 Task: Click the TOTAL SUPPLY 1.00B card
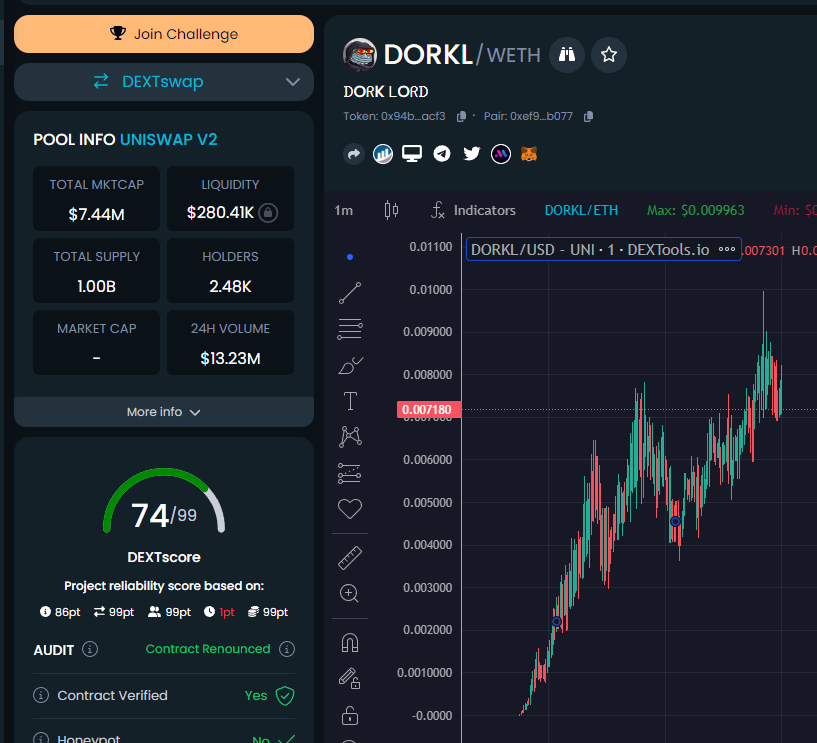point(96,270)
